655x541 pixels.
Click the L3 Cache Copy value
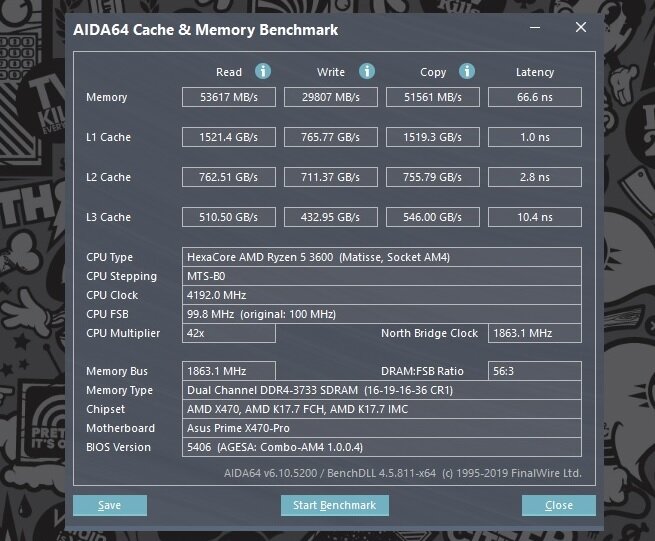[x=433, y=217]
